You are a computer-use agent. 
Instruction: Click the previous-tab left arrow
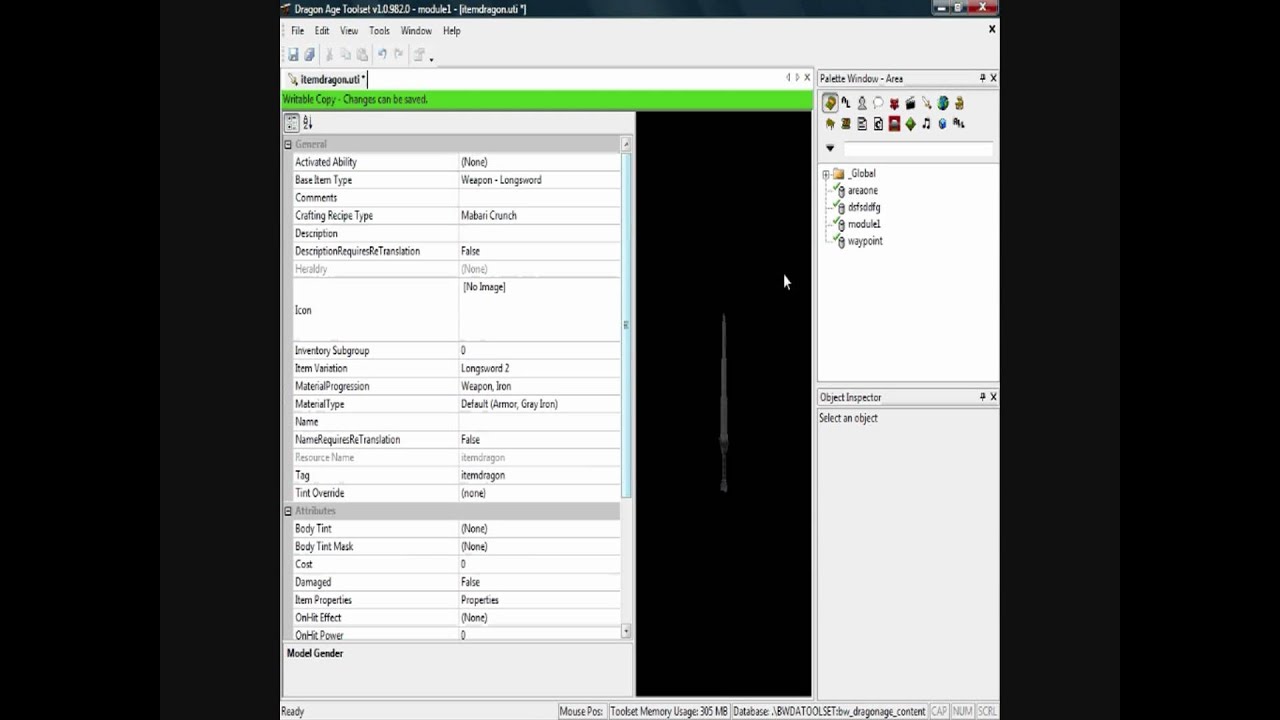click(788, 78)
